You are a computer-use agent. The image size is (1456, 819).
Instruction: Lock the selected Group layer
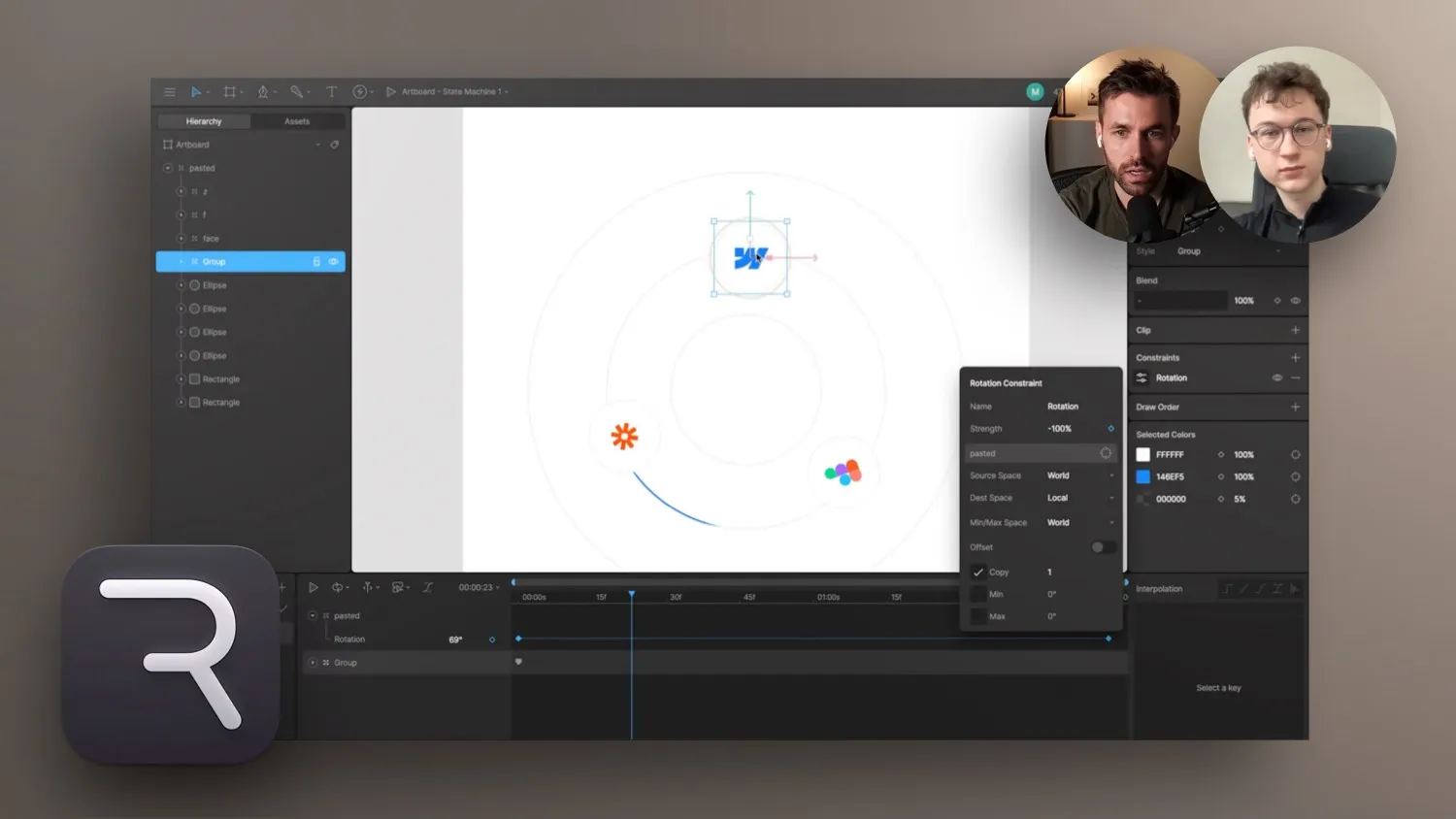pyautogui.click(x=316, y=262)
